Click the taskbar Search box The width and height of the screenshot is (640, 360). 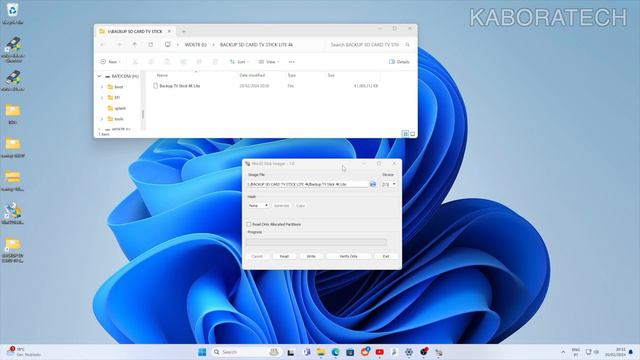pos(245,352)
